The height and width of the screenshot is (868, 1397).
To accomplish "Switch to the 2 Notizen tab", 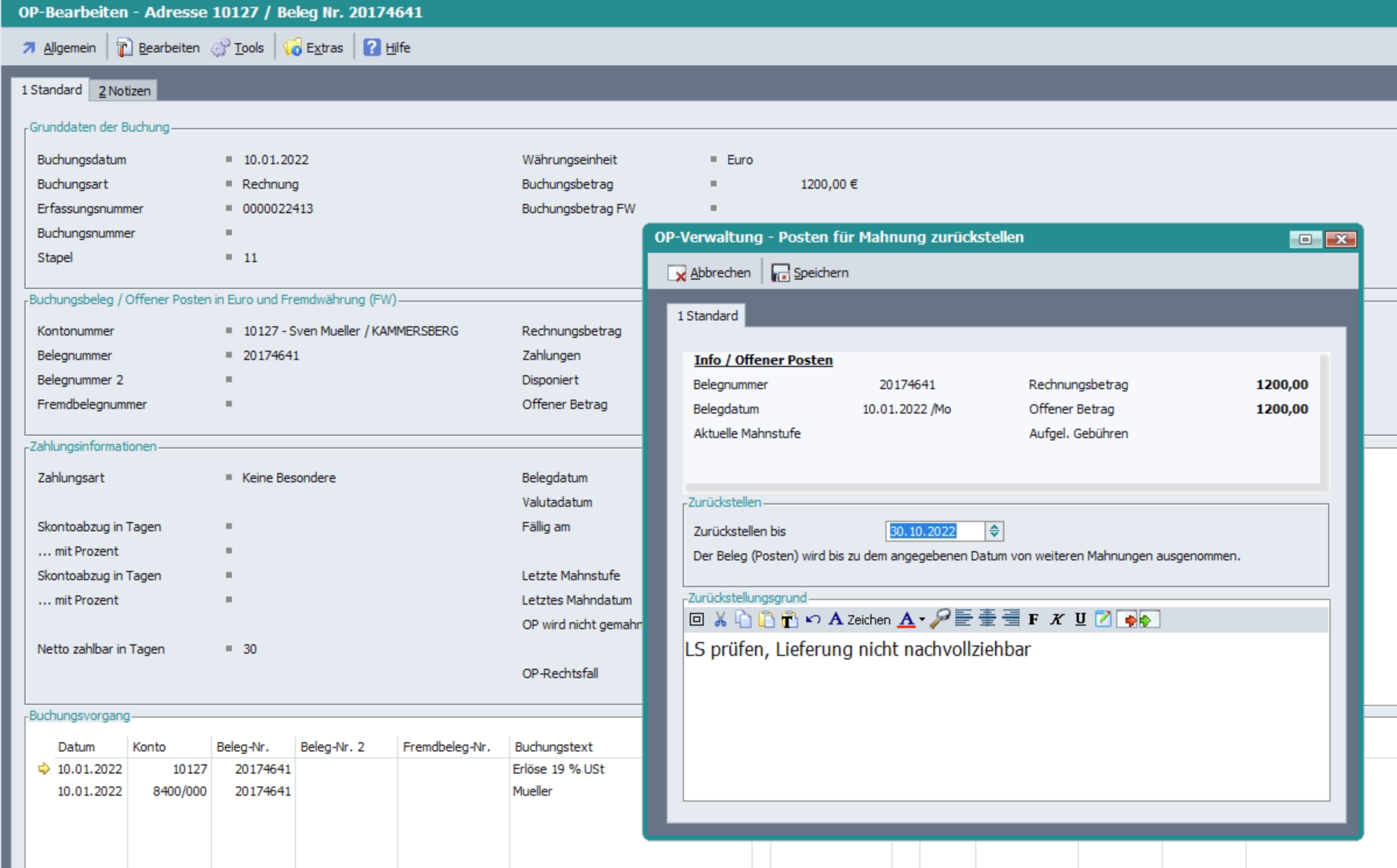I will pos(124,91).
